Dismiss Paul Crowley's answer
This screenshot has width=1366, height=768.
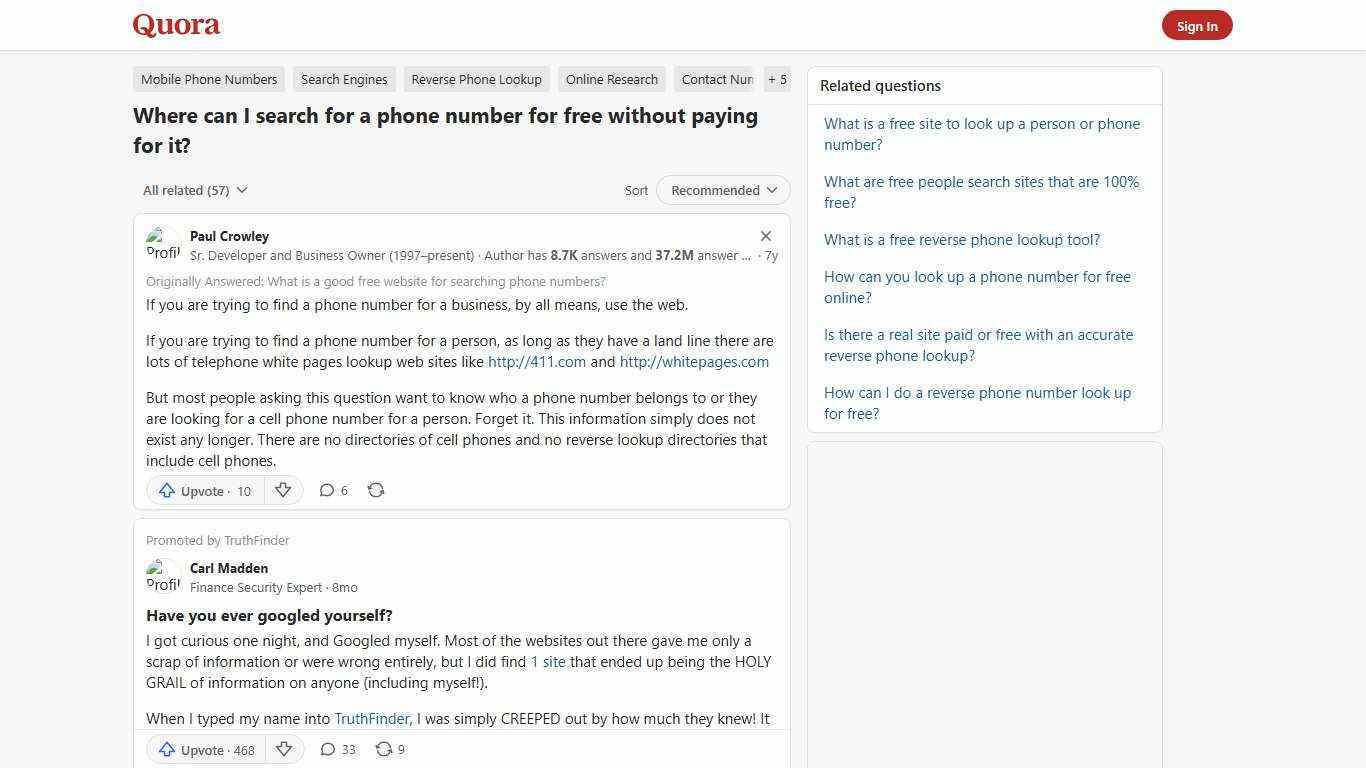(766, 236)
